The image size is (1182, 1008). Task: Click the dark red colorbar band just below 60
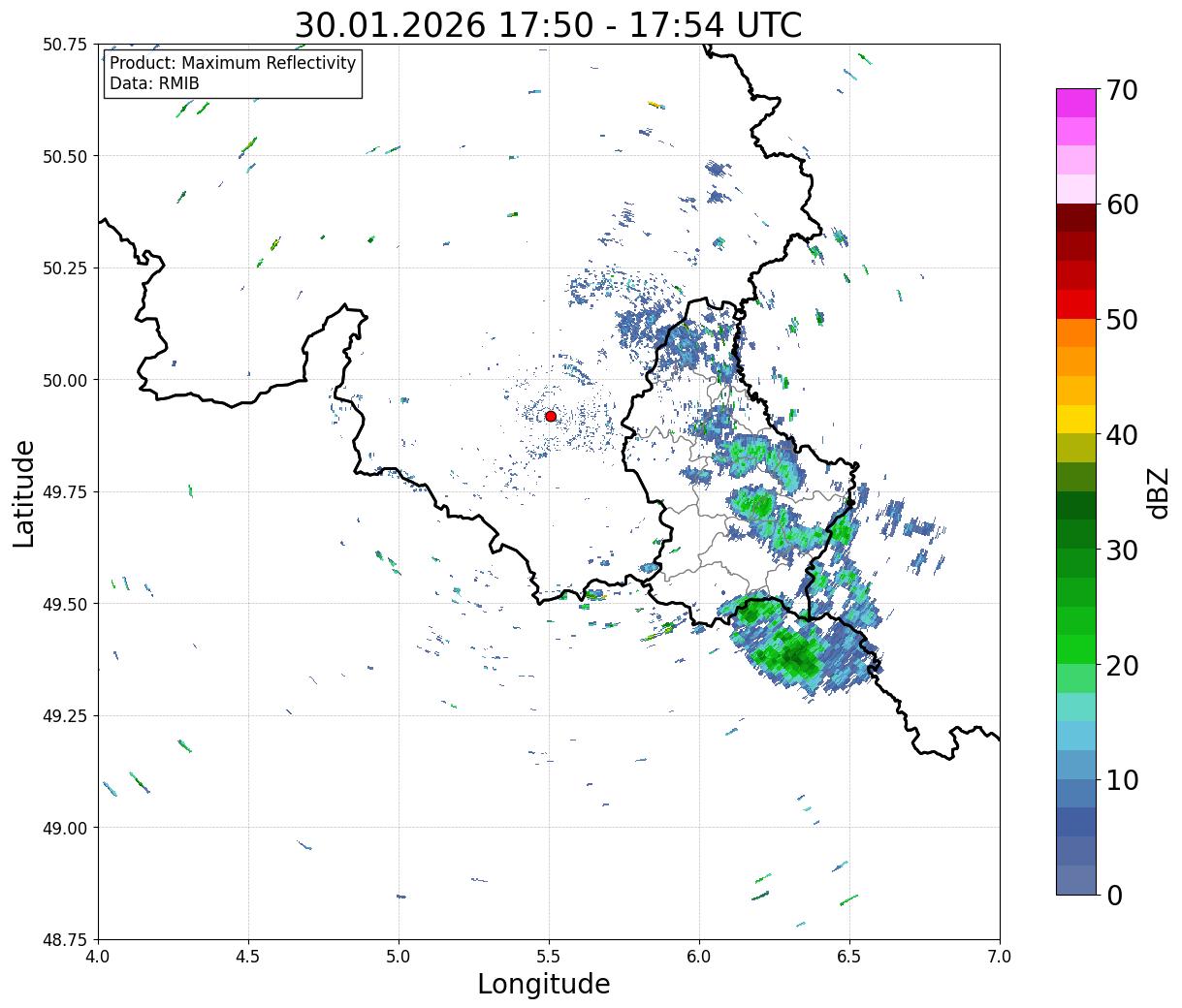click(1076, 218)
